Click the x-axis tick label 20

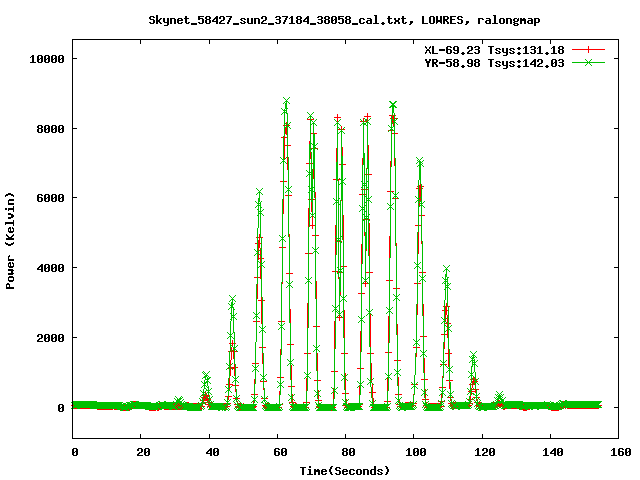point(143,452)
